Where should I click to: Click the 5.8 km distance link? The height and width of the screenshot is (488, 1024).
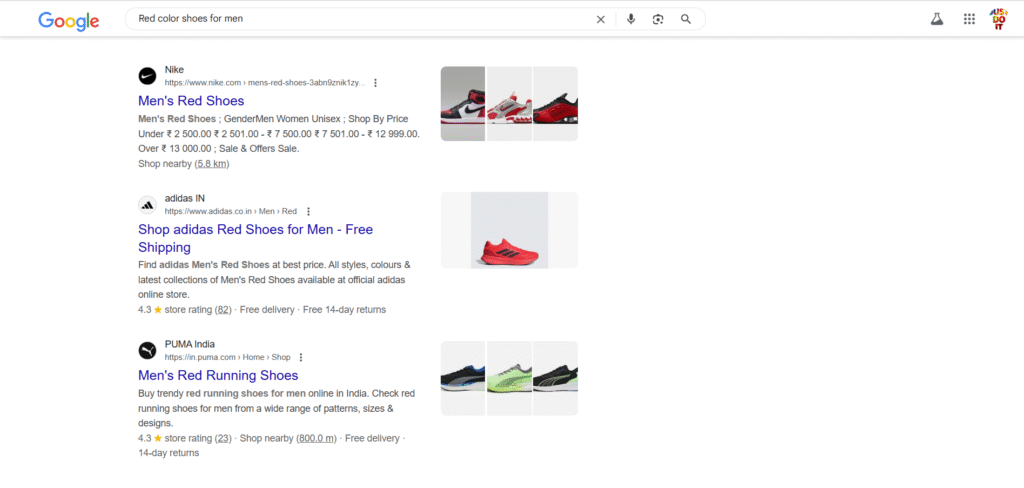click(x=212, y=164)
